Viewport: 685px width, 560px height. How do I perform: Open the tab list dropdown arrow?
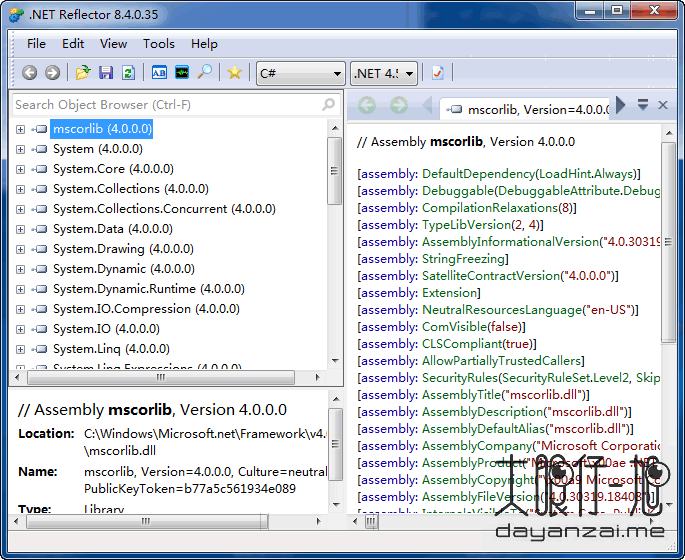pos(643,105)
